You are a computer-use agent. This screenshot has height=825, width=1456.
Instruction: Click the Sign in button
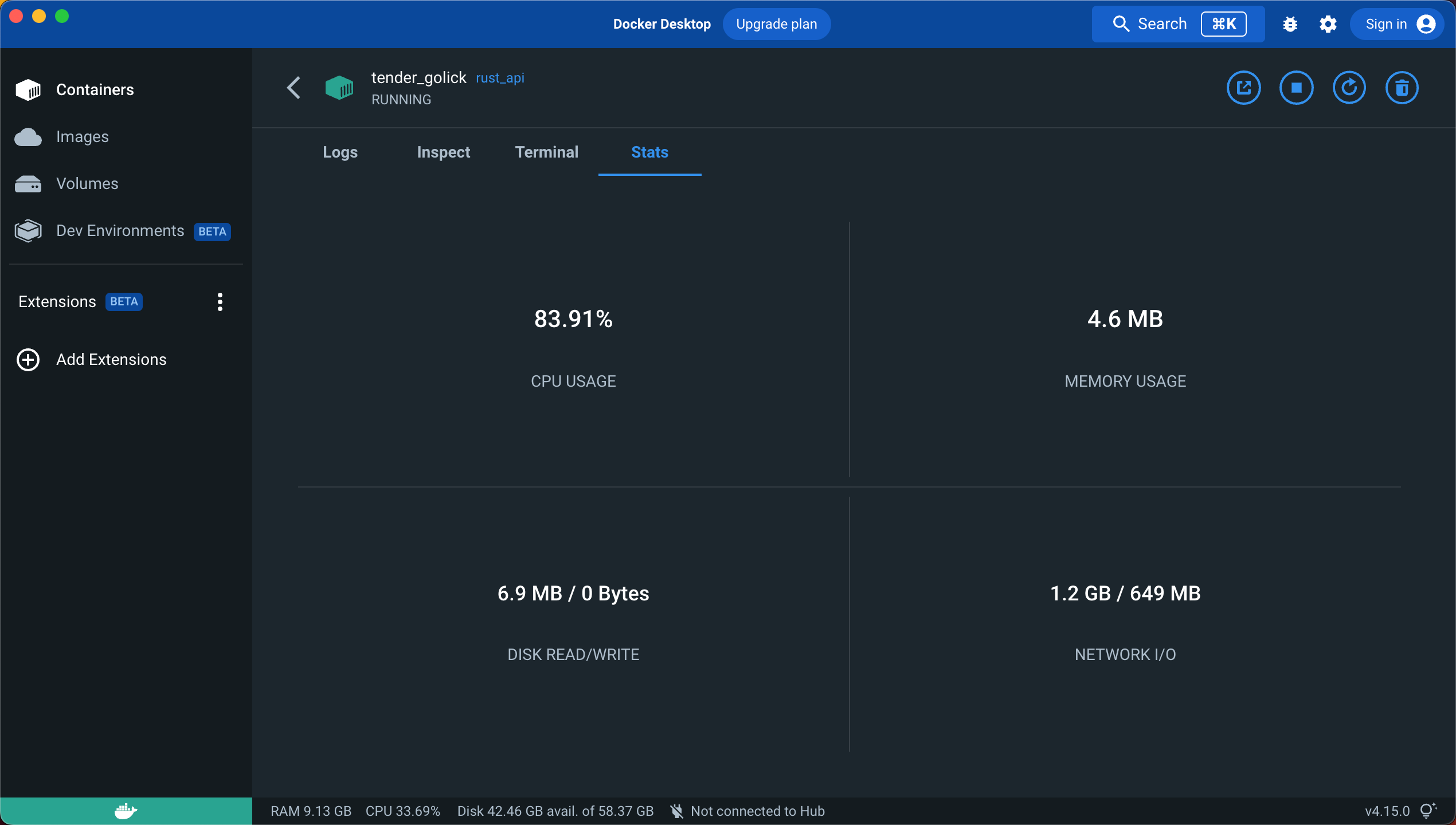tap(1397, 24)
